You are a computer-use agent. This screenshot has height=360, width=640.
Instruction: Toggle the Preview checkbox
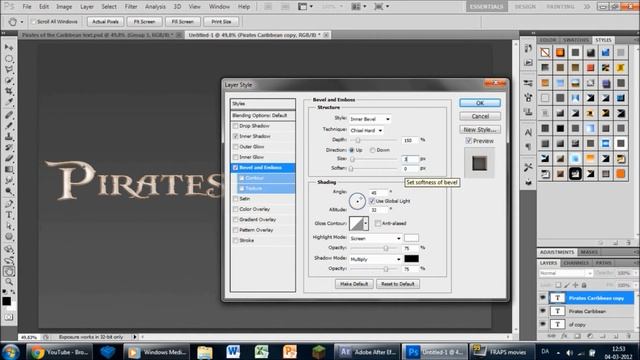[469, 141]
